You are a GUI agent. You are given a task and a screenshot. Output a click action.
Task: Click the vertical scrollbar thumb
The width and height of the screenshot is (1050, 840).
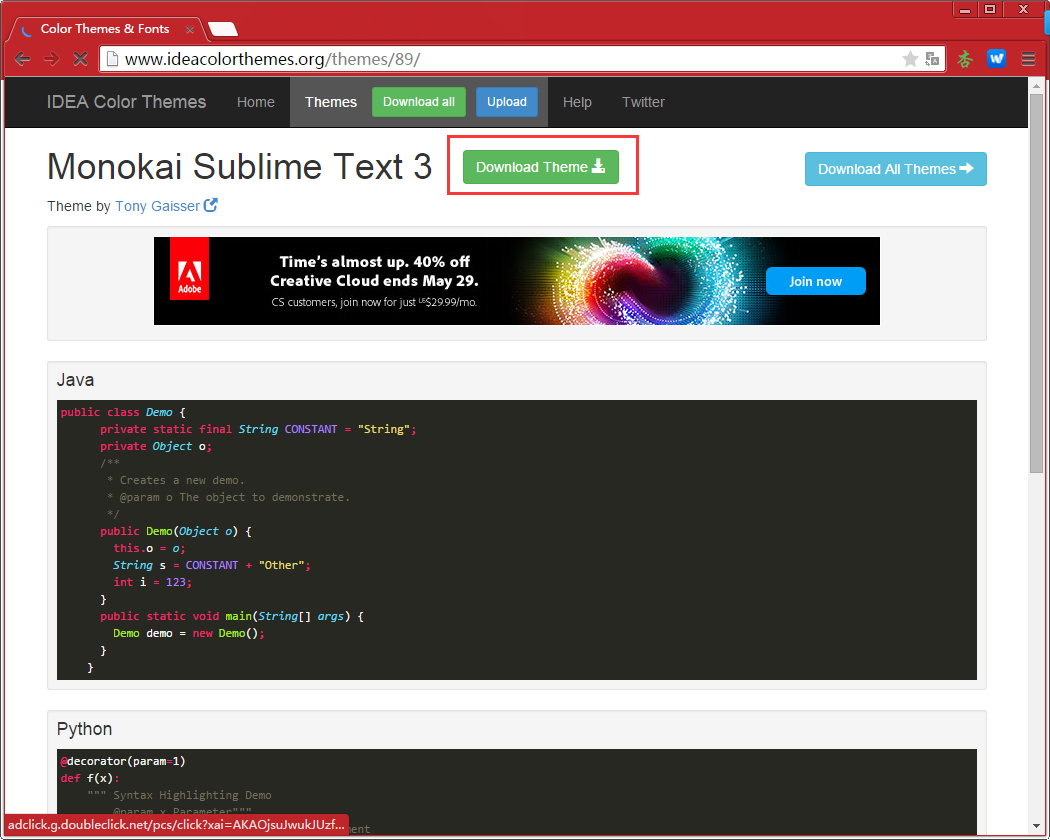point(1036,283)
